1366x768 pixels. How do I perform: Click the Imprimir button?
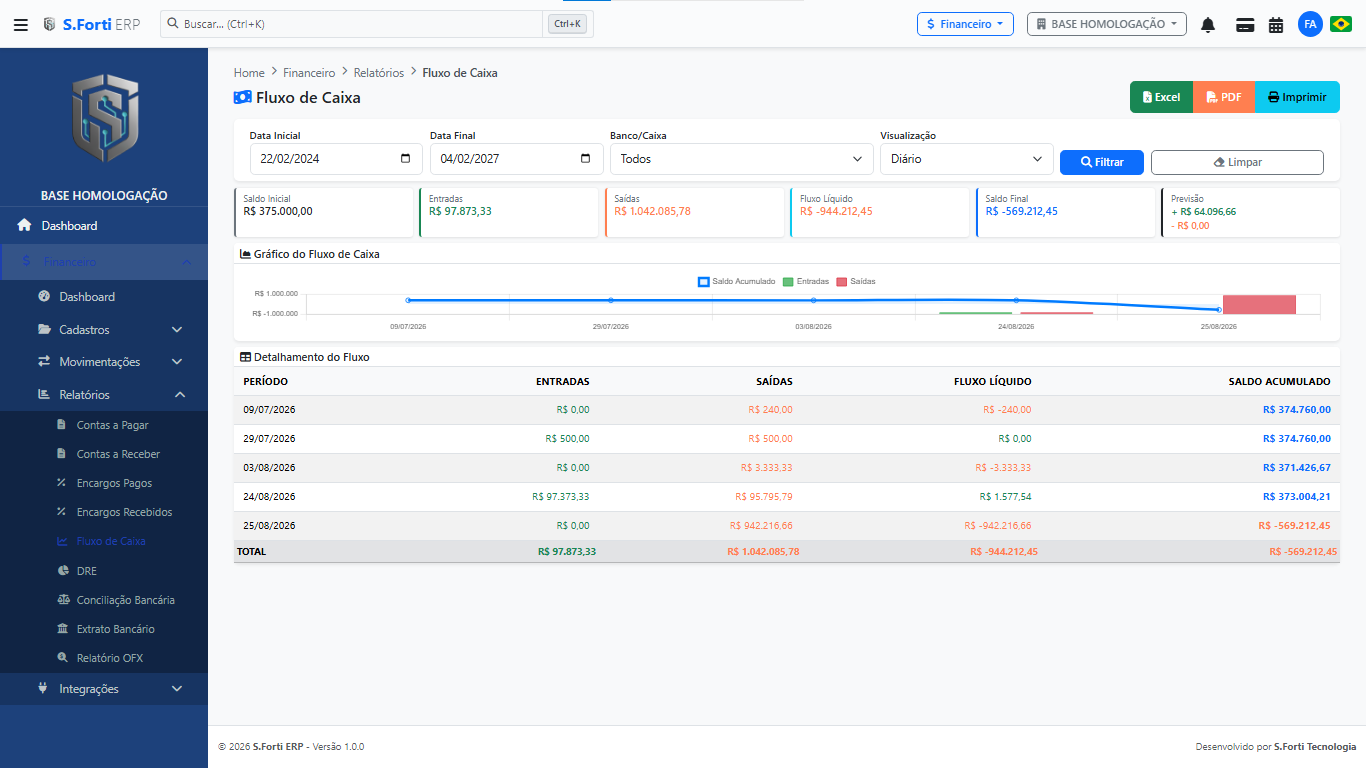pos(1297,97)
